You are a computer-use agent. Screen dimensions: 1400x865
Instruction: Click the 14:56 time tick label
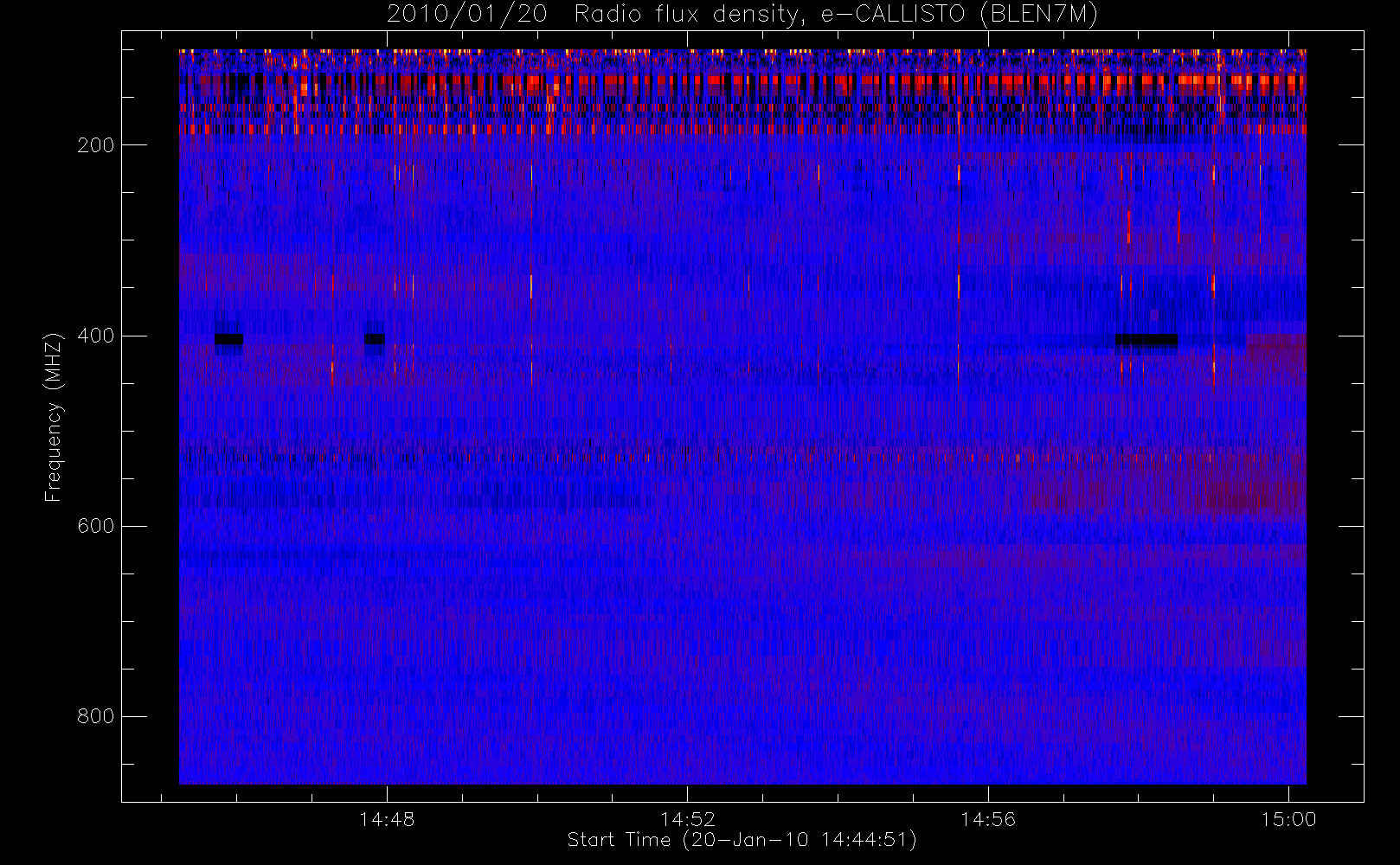(988, 819)
